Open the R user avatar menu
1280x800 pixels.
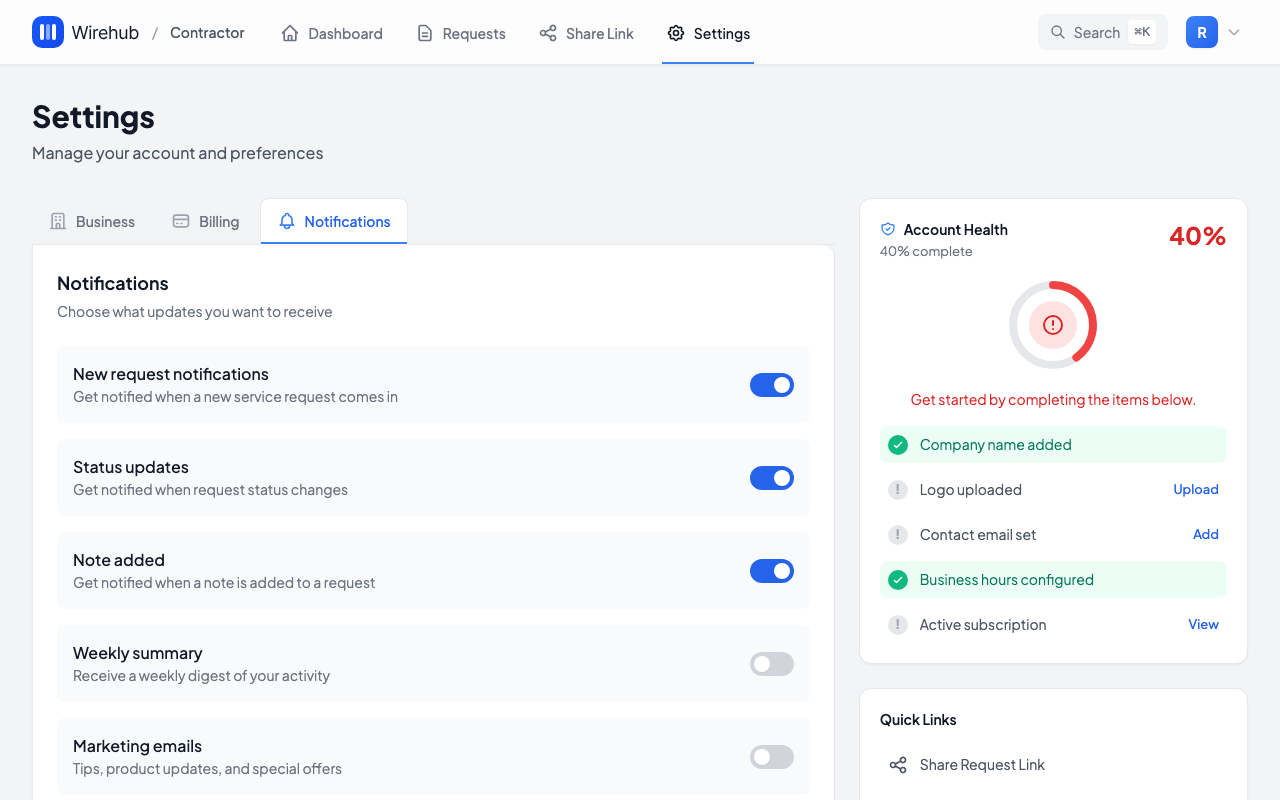[1201, 33]
